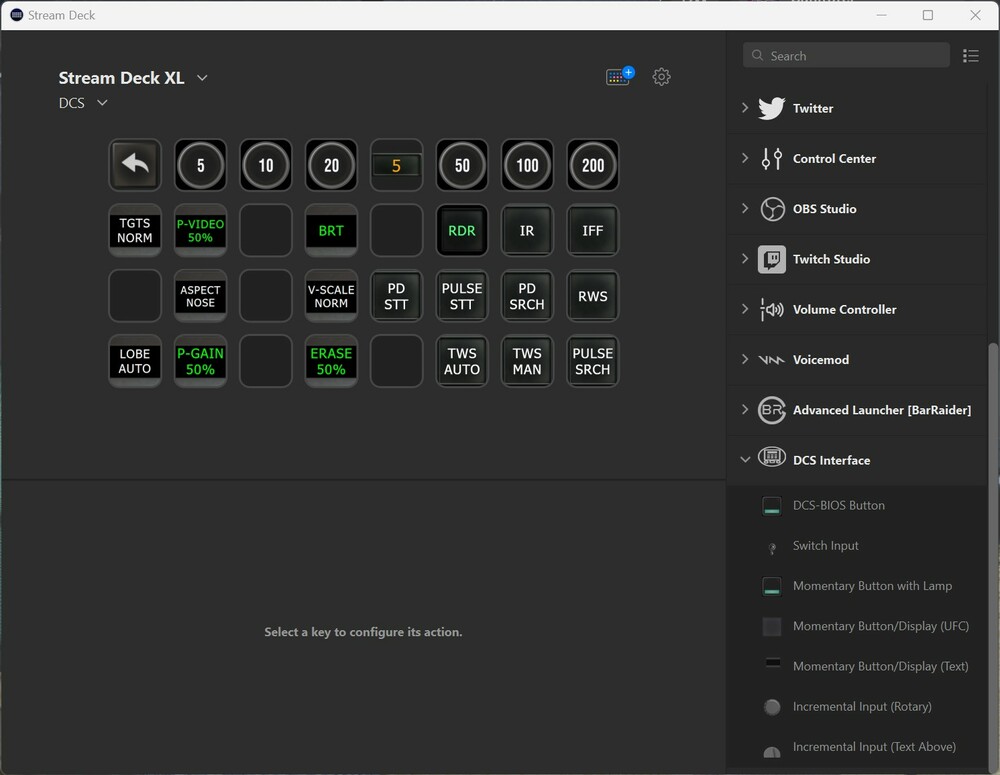Image resolution: width=1000 pixels, height=775 pixels.
Task: Open the DCS profile dropdown
Action: 83,103
